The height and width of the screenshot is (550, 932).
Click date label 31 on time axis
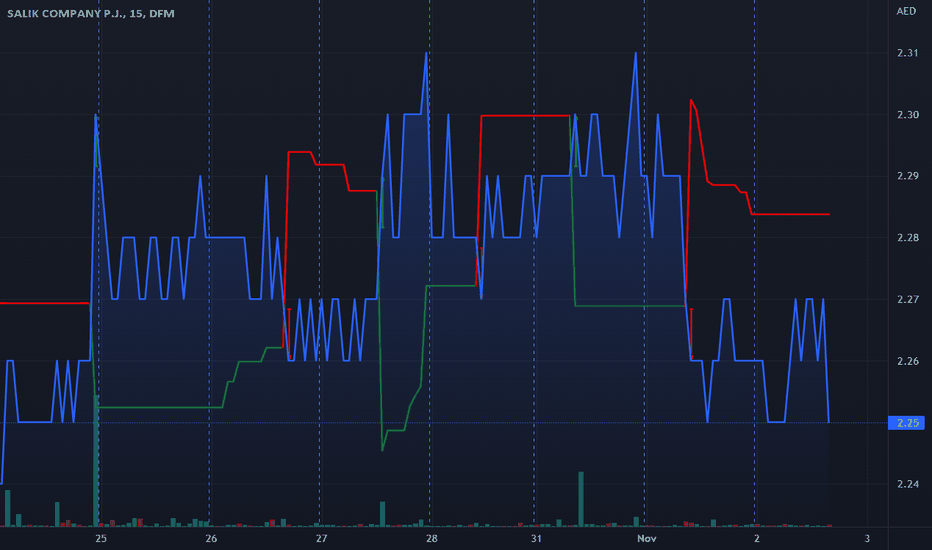pos(536,538)
